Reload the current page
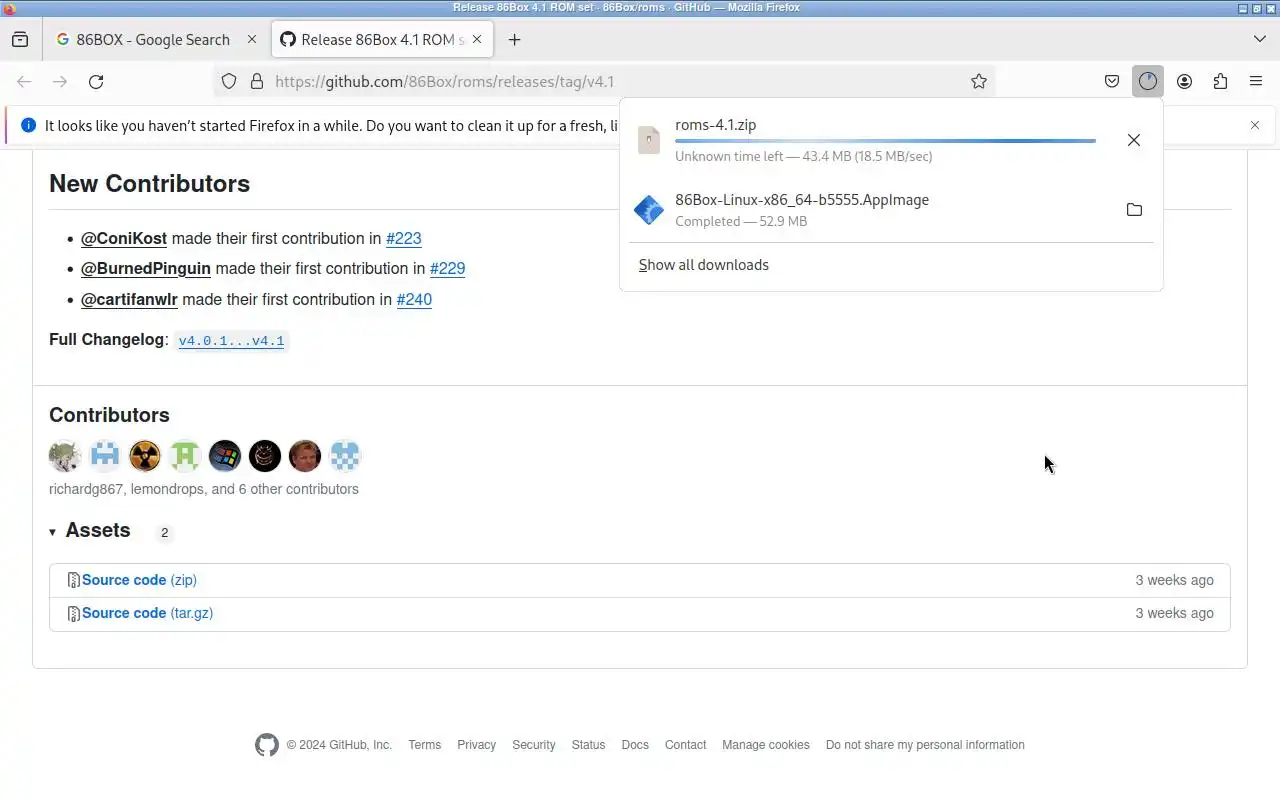The width and height of the screenshot is (1280, 800). pos(96,82)
